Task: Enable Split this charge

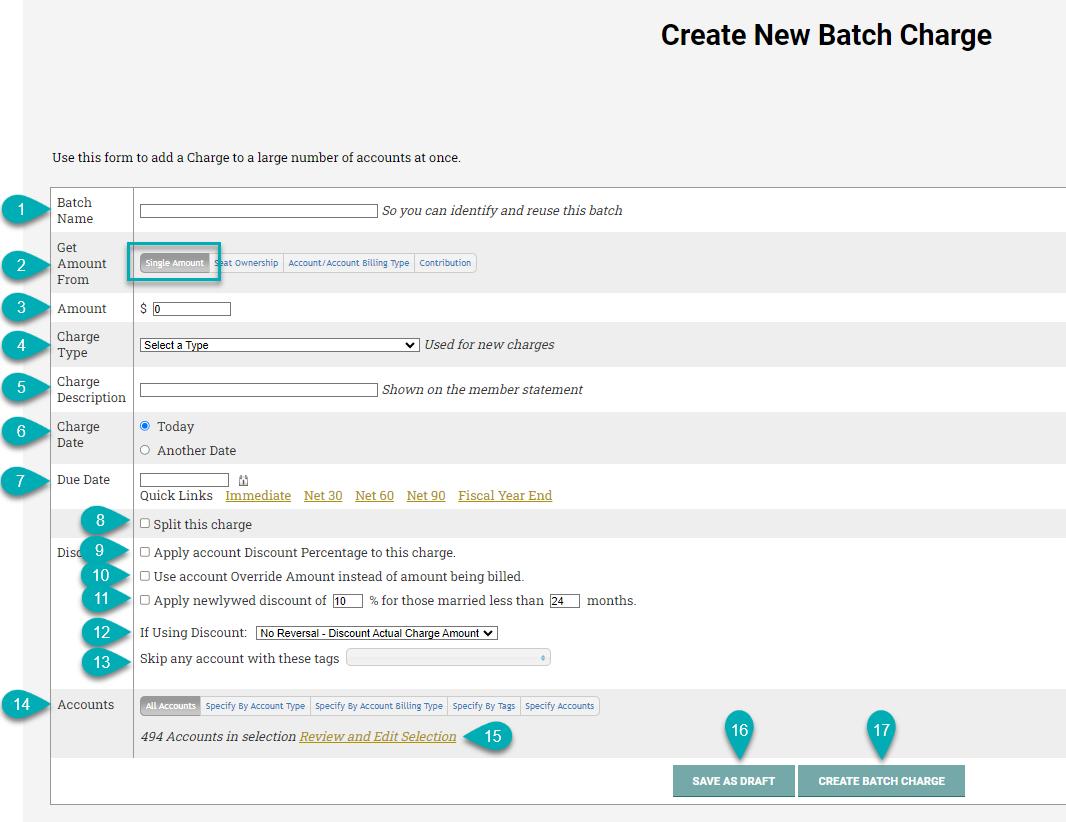Action: [144, 523]
